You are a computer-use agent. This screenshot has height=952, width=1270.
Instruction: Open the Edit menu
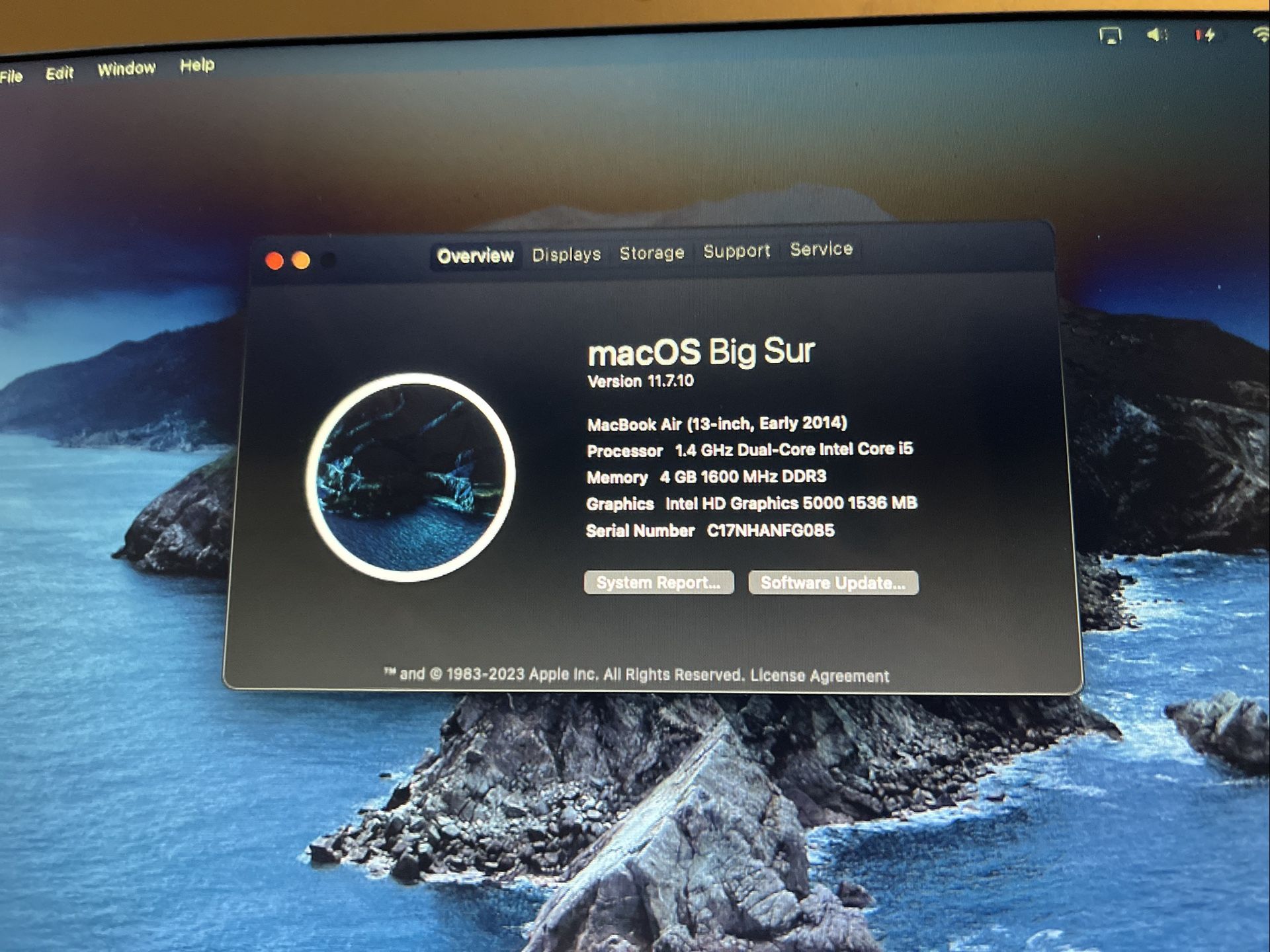60,73
